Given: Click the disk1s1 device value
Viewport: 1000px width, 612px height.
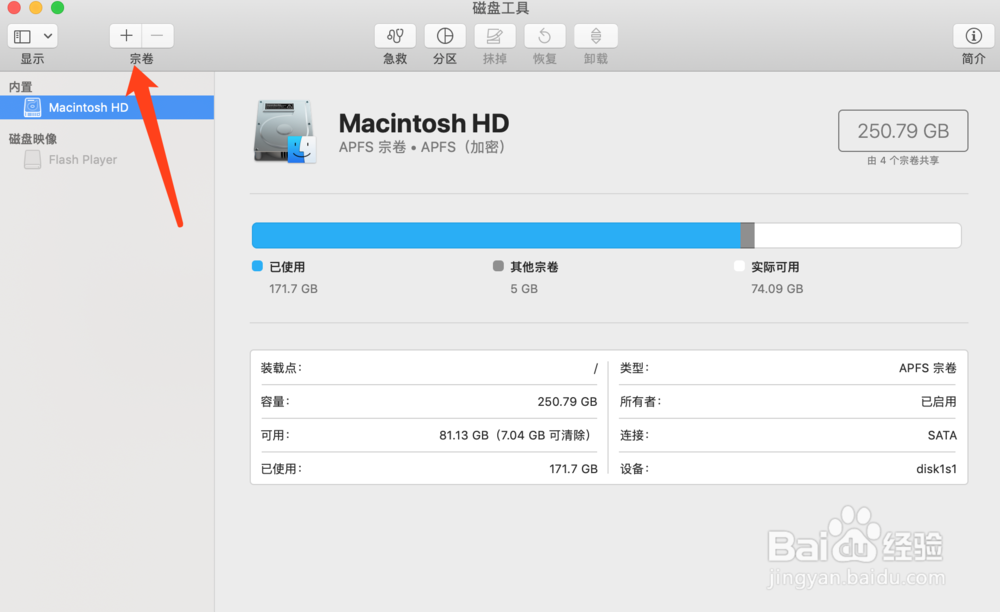Looking at the screenshot, I should (936, 469).
